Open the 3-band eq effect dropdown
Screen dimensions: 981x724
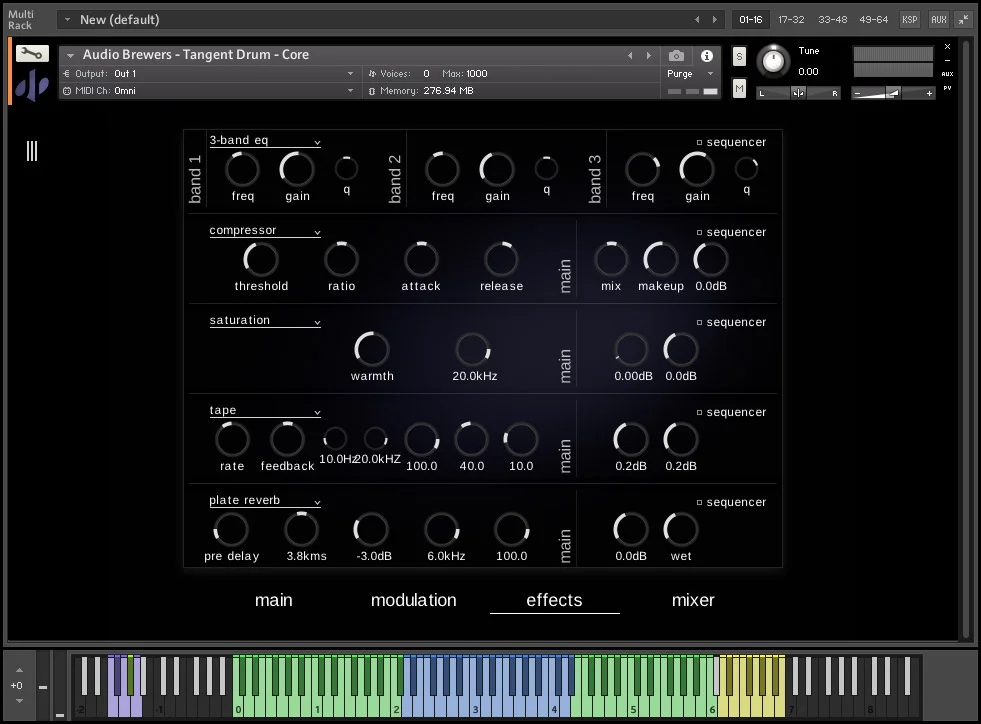[x=264, y=141]
